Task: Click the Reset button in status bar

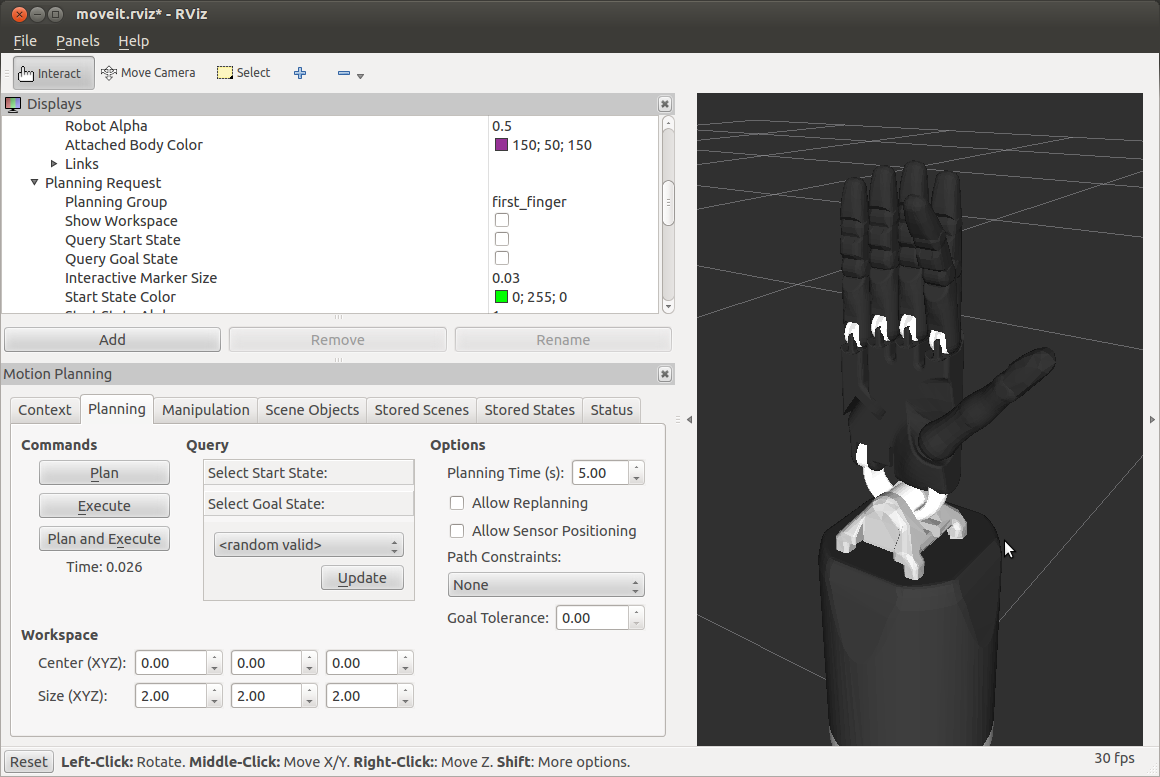Action: pyautogui.click(x=28, y=762)
